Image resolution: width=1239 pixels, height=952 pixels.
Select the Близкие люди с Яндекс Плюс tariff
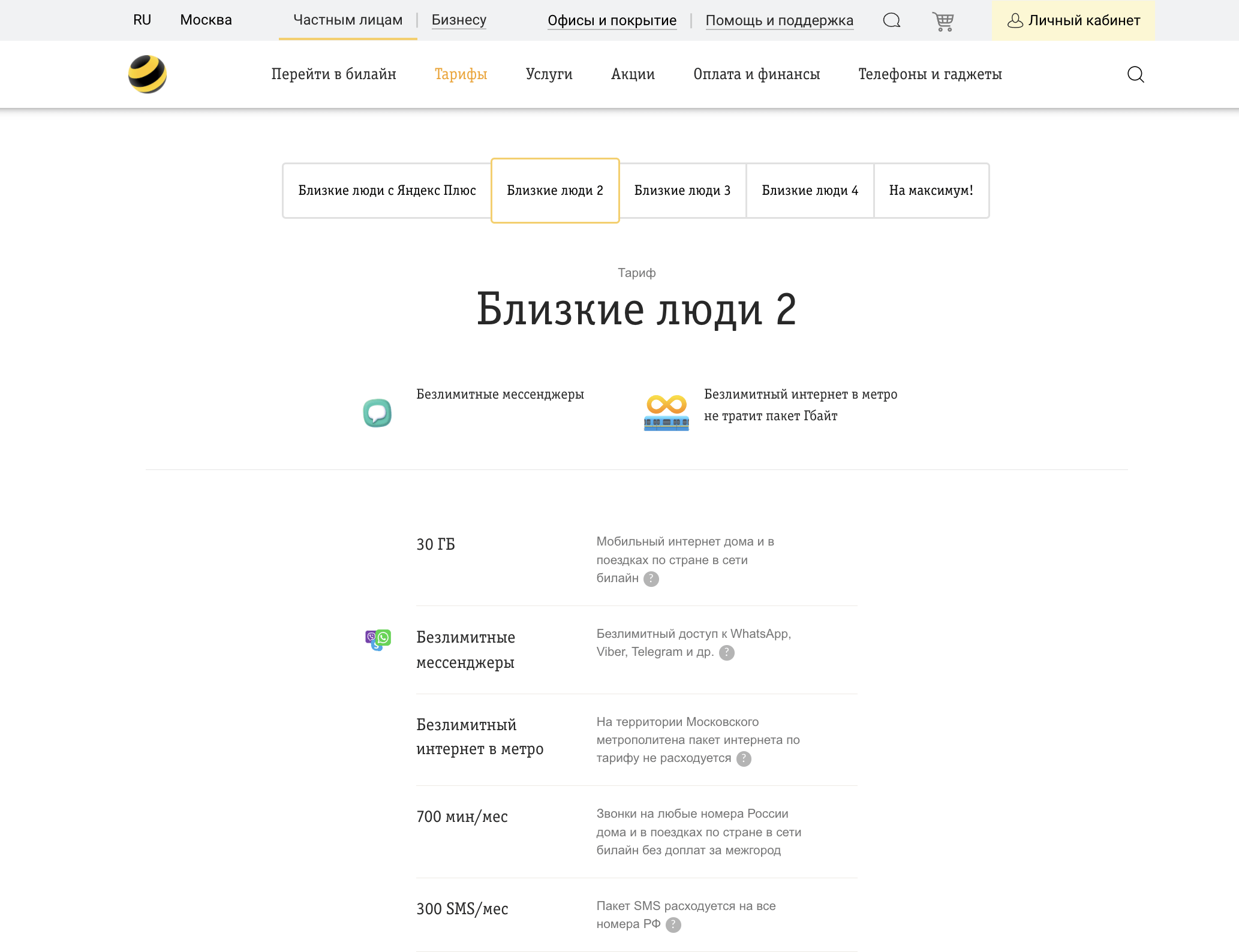click(387, 191)
